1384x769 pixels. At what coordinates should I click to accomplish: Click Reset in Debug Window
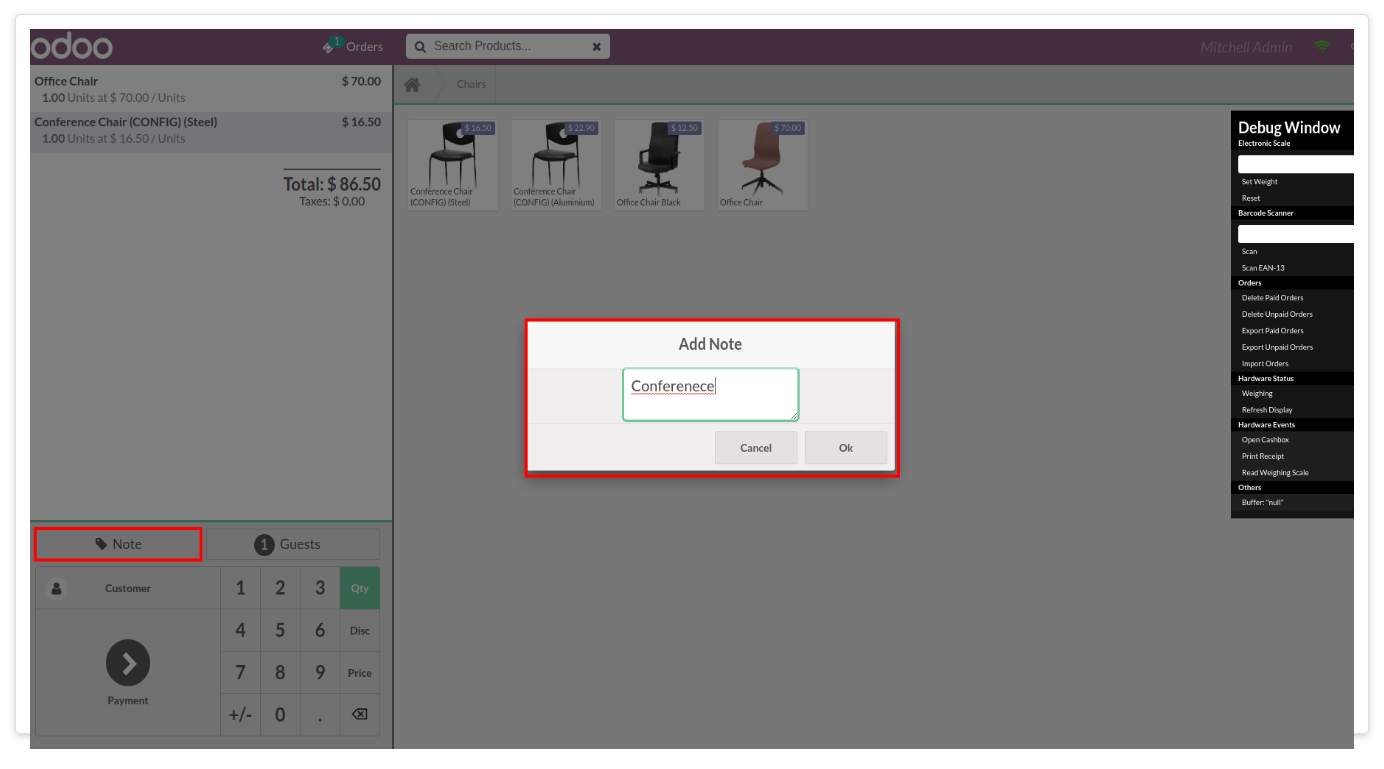(1251, 198)
